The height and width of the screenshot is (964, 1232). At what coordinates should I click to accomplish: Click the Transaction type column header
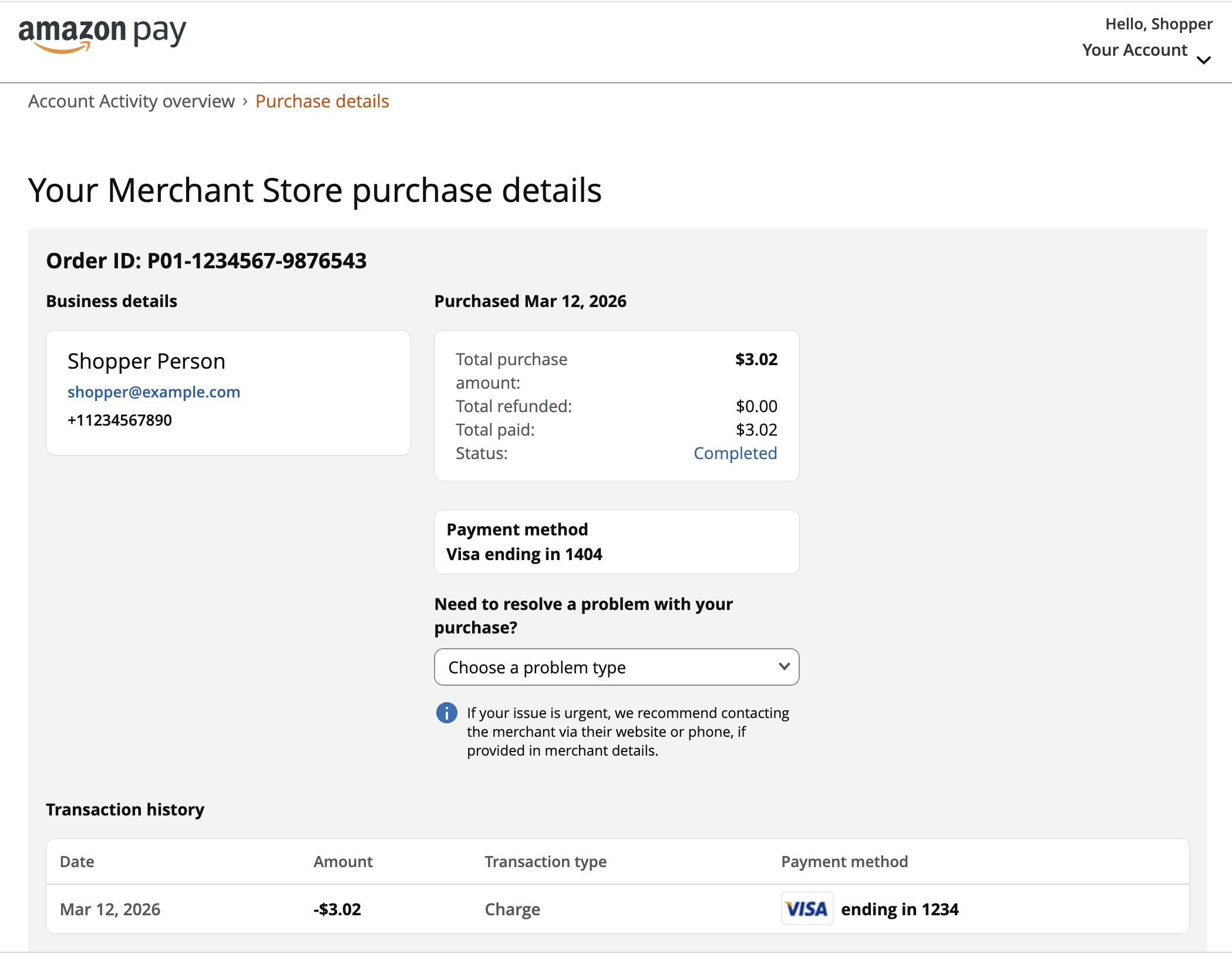coord(546,861)
